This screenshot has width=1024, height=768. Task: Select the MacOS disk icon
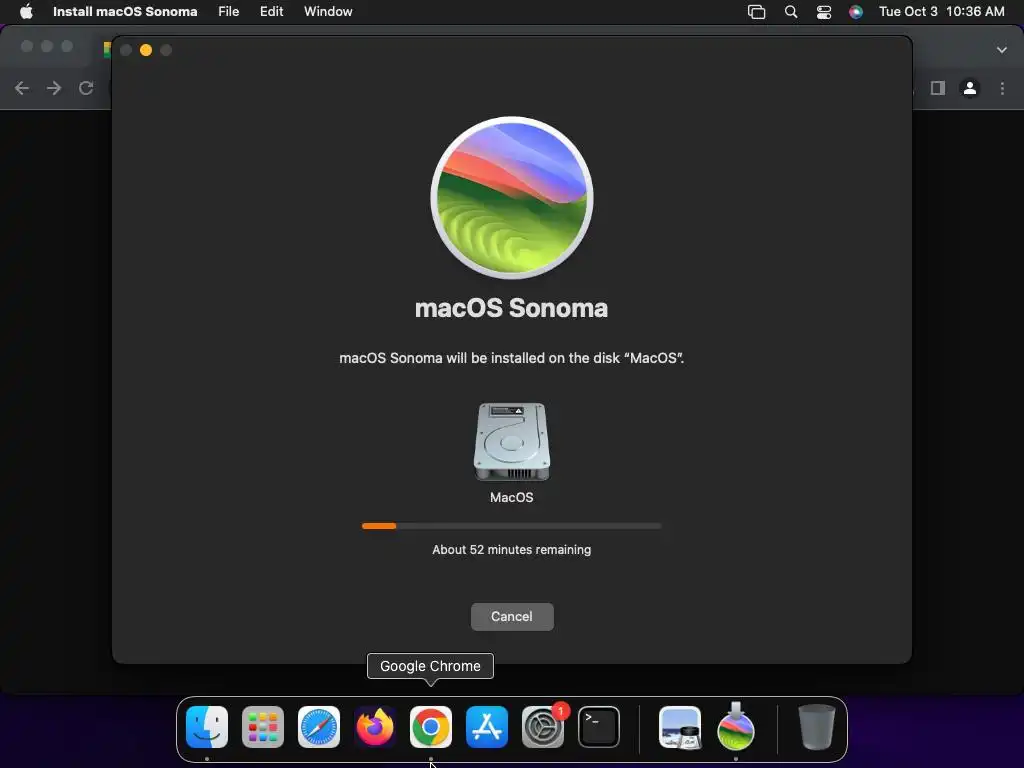(x=511, y=441)
